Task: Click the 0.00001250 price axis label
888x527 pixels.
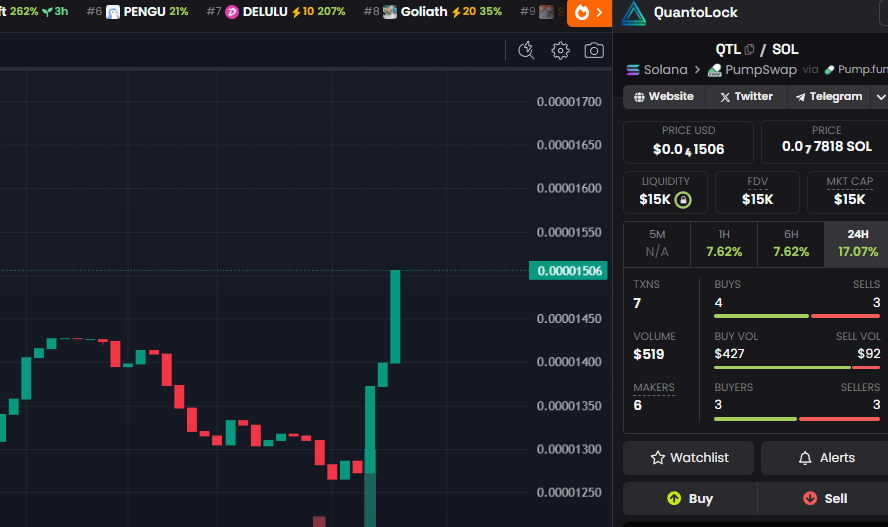Action: [x=569, y=492]
